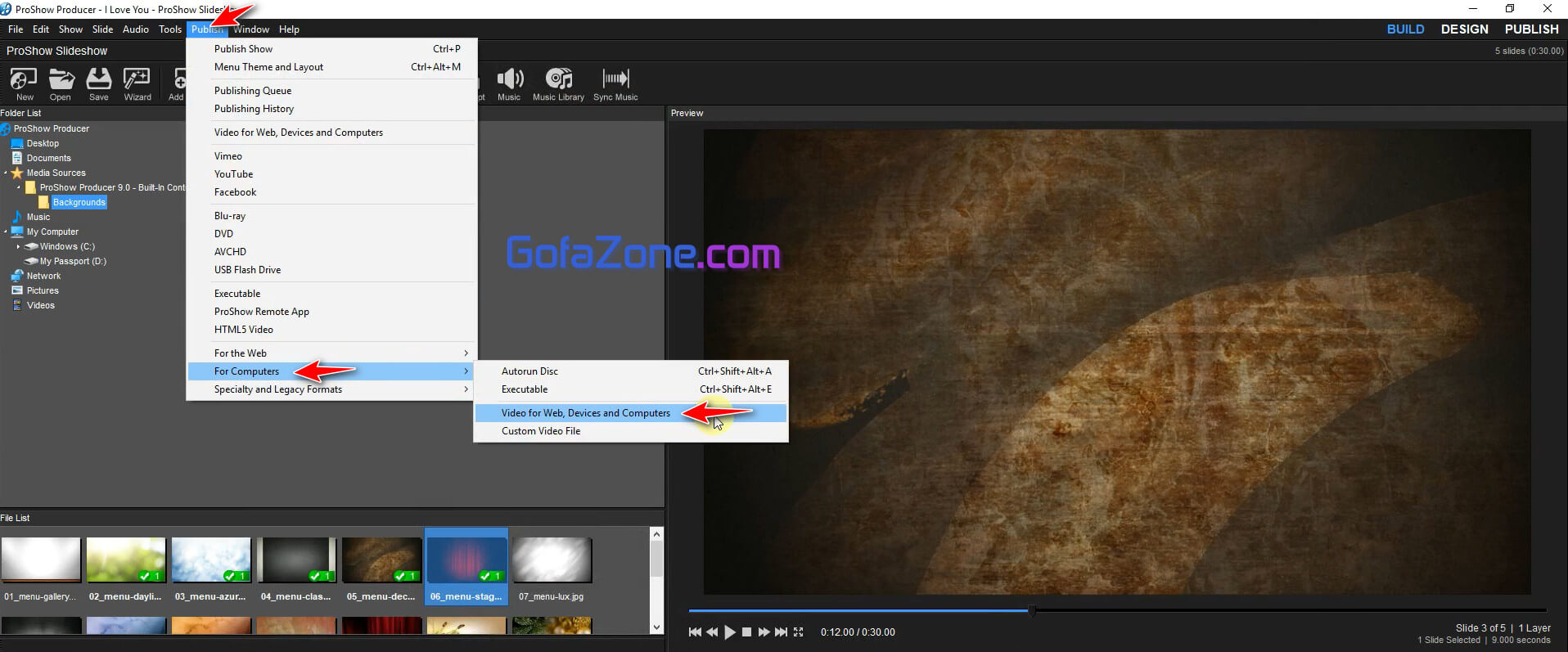
Task: Launch the Wizard tool
Action: pos(137,83)
